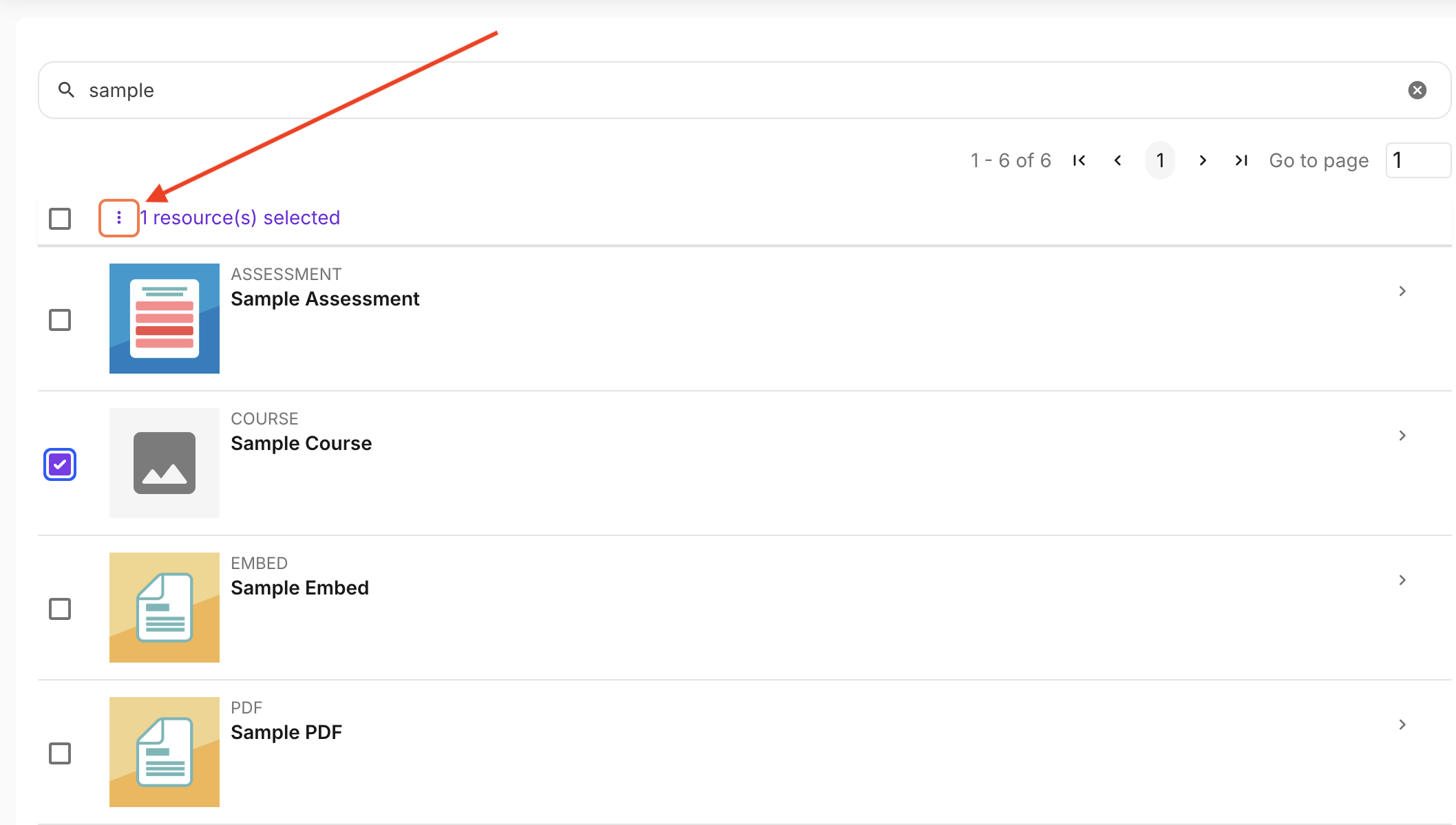Click the search field containing sample
Viewport: 1456px width, 825px height.
[744, 90]
